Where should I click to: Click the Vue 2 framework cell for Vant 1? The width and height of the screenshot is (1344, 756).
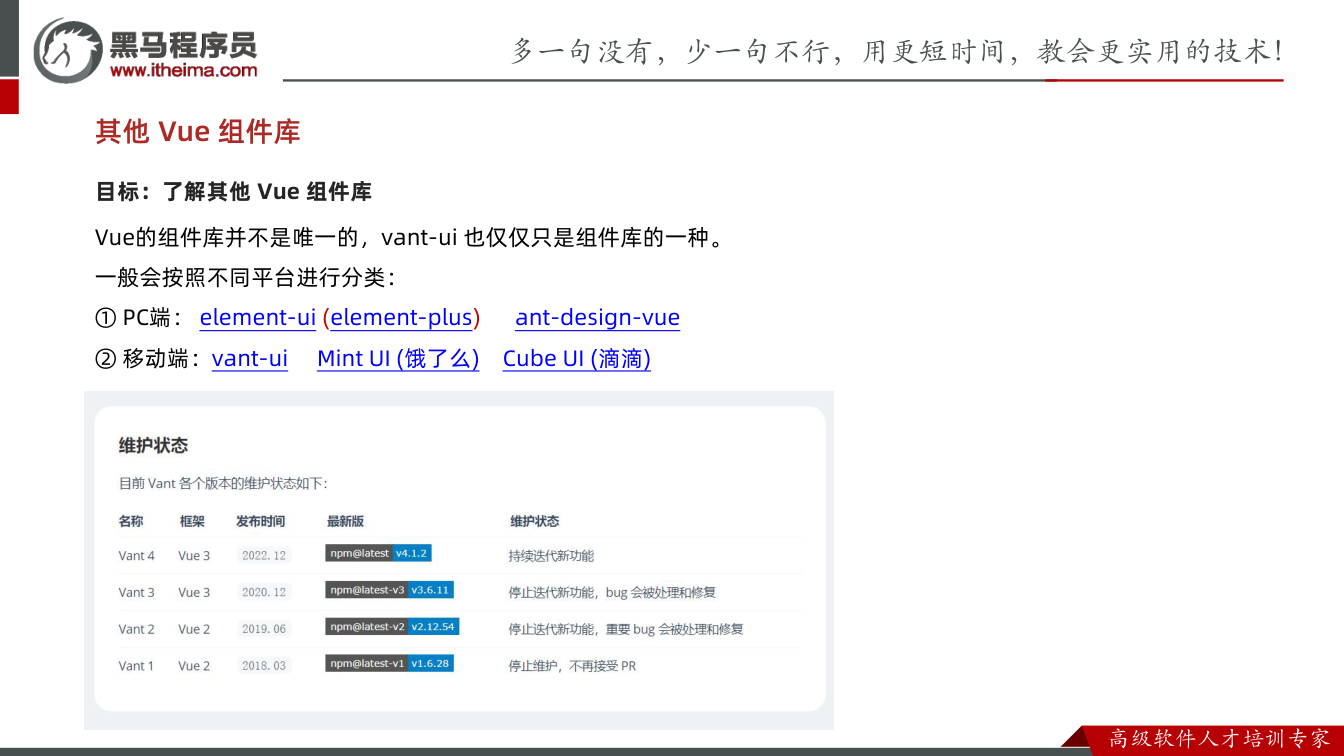pos(194,666)
